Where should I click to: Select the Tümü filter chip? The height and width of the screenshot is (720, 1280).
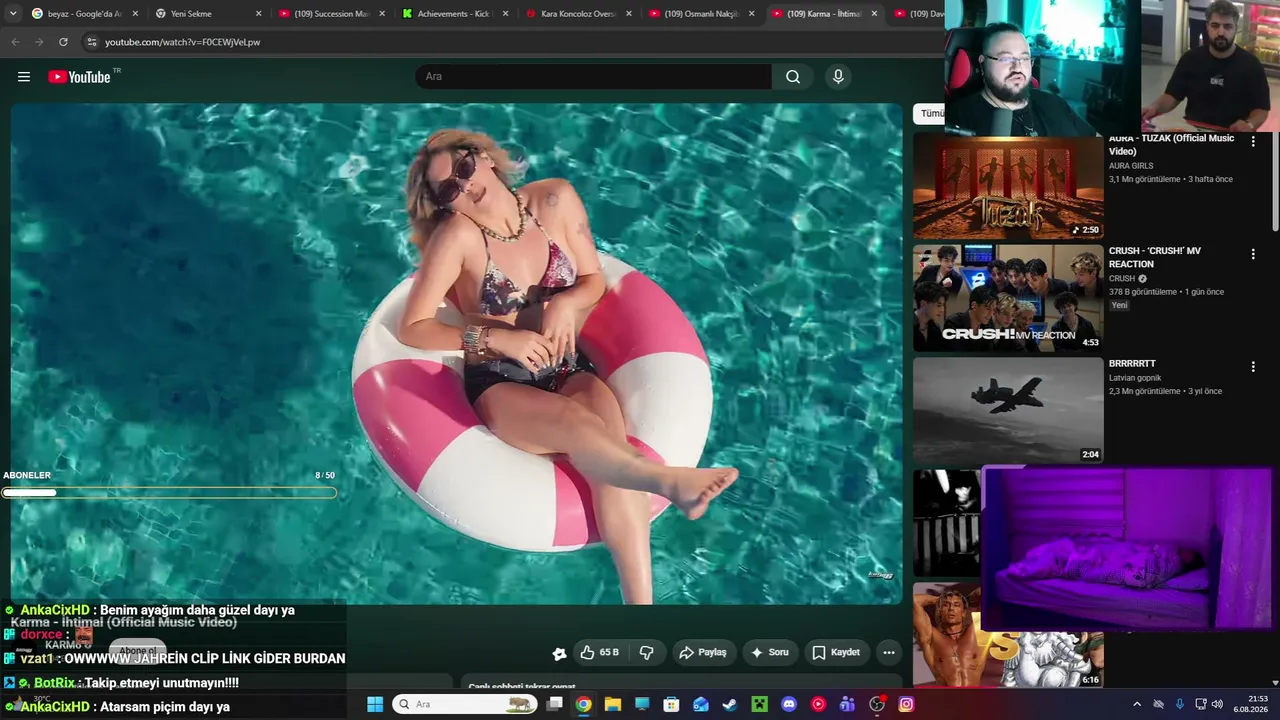click(930, 114)
